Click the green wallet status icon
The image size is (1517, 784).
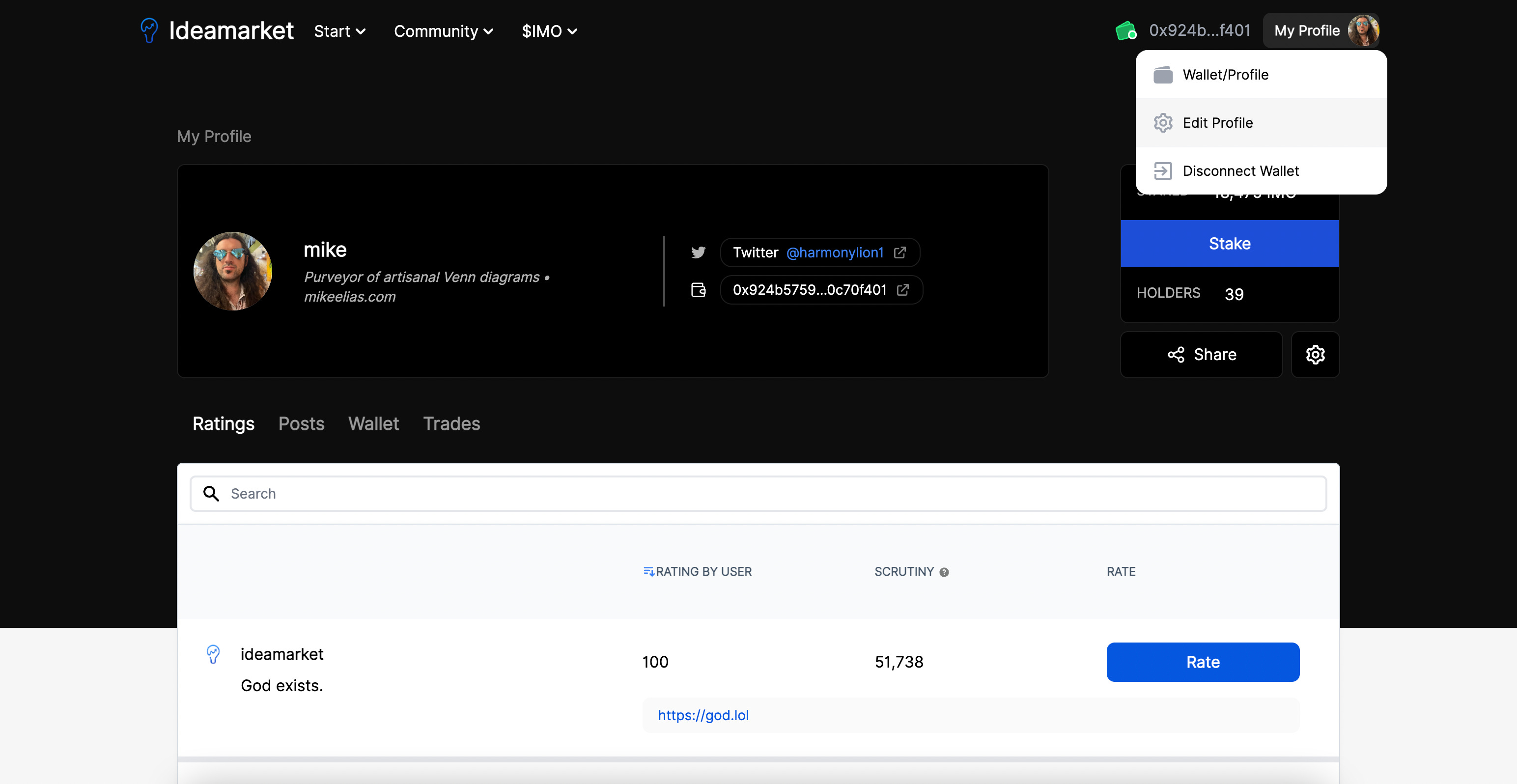click(1126, 30)
